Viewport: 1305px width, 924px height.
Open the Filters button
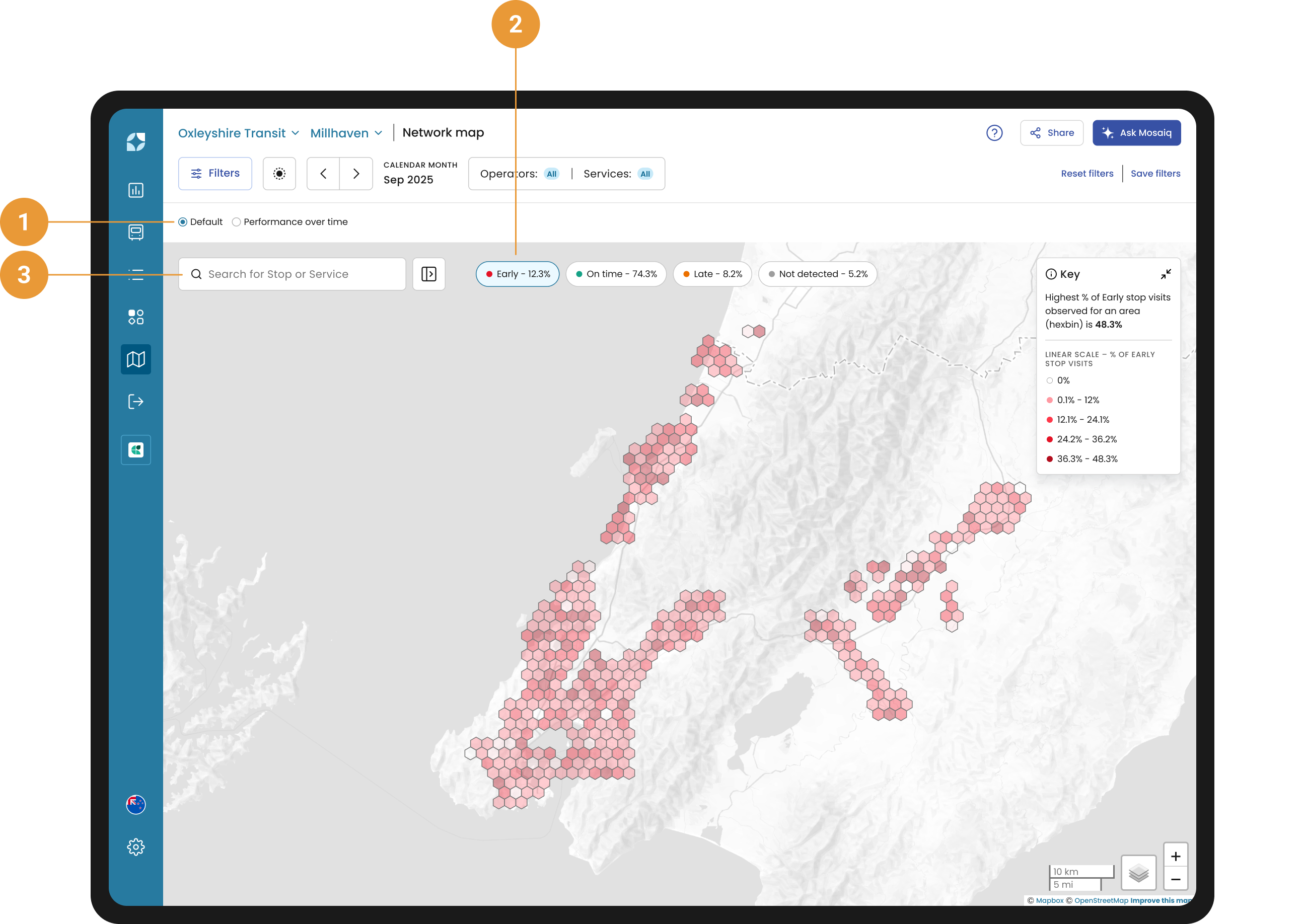[x=215, y=174]
